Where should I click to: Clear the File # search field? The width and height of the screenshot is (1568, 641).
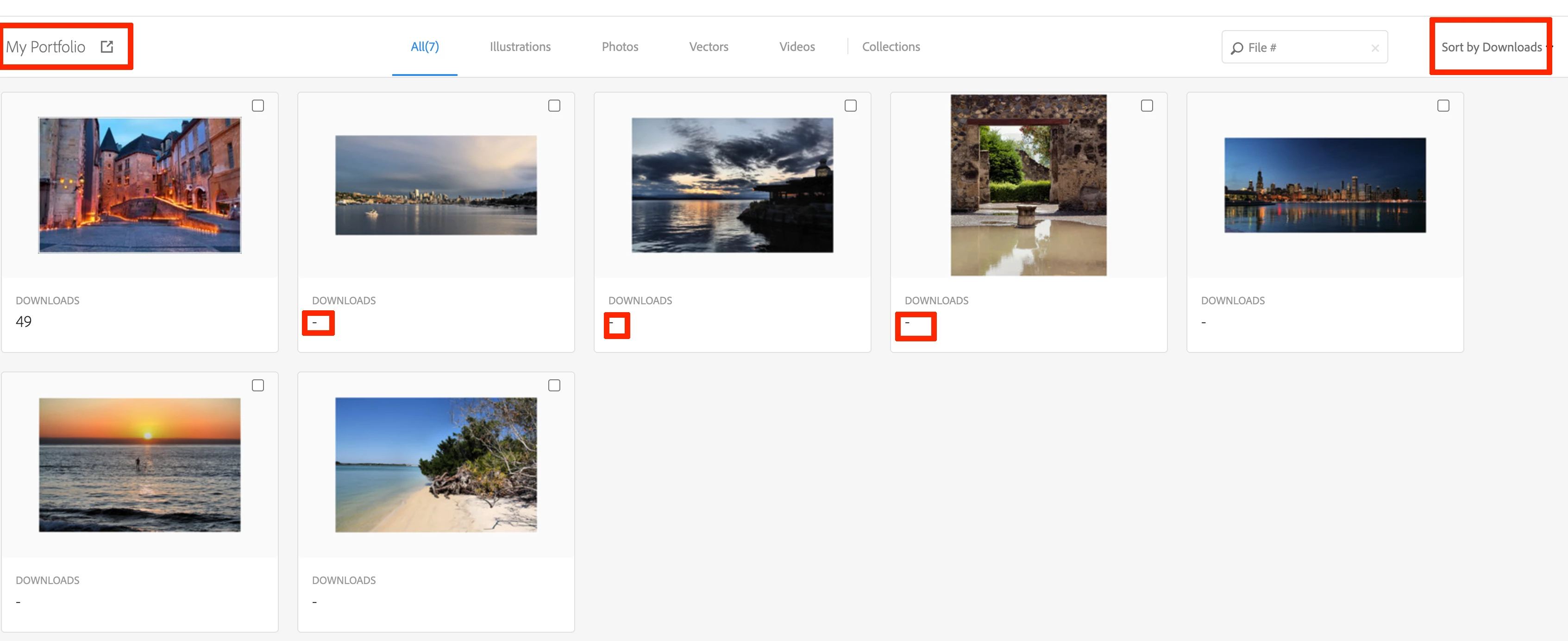pyautogui.click(x=1374, y=48)
